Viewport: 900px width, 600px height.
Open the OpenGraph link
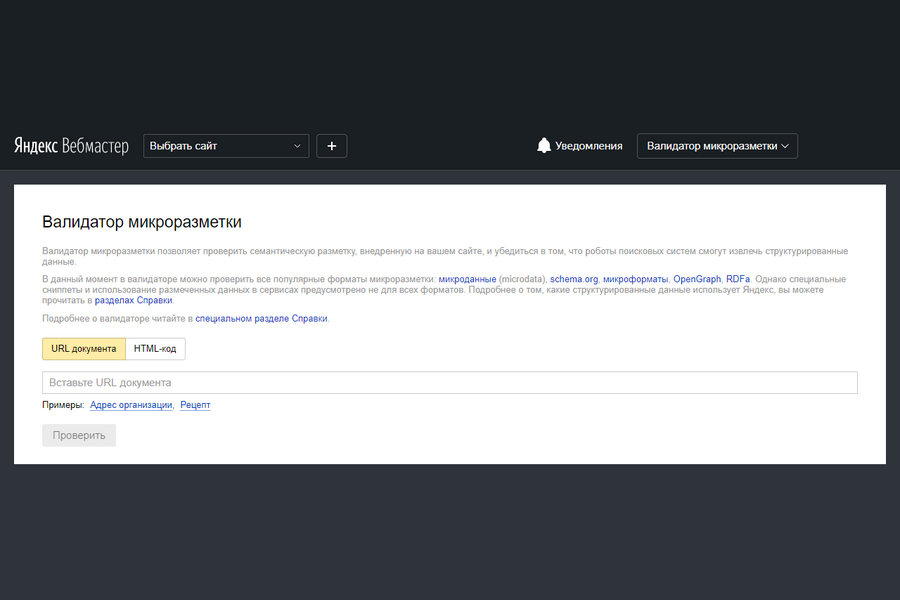[697, 279]
